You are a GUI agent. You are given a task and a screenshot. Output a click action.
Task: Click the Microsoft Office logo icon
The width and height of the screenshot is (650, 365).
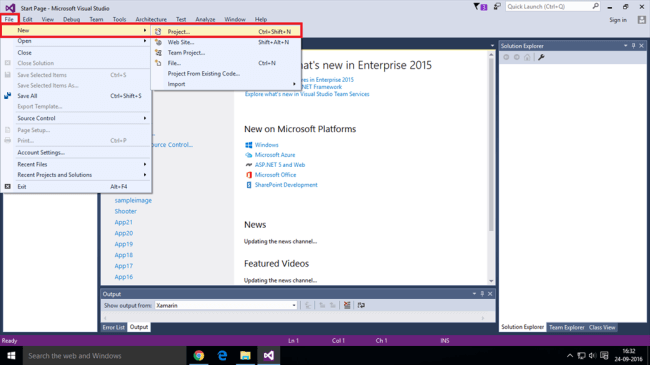[249, 175]
